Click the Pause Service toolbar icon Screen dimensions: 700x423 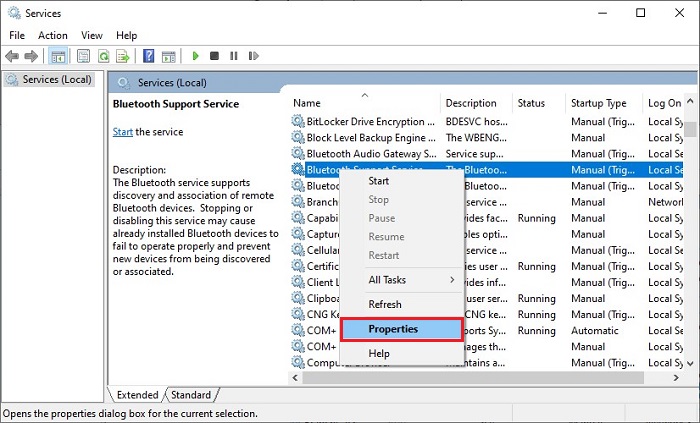233,56
